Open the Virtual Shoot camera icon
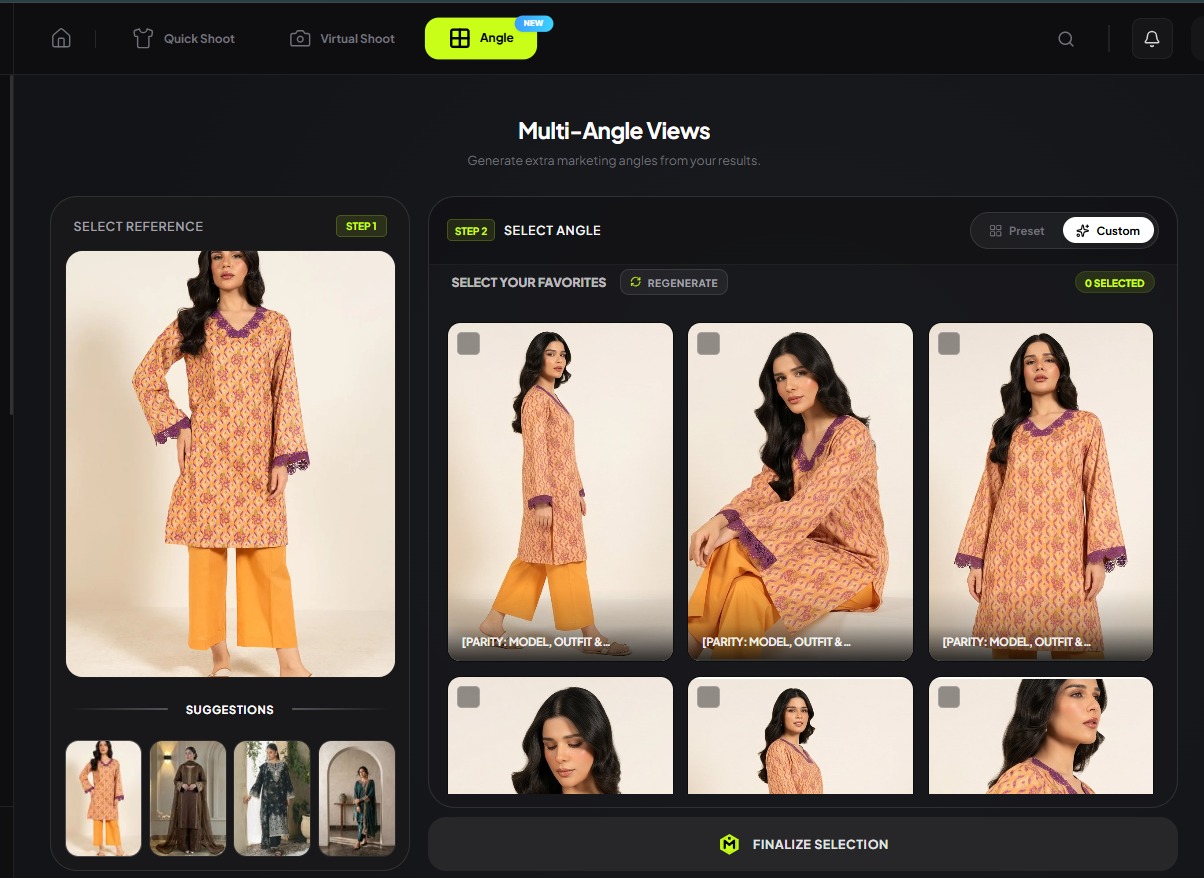Screen dimensions: 1204x878 pos(299,38)
